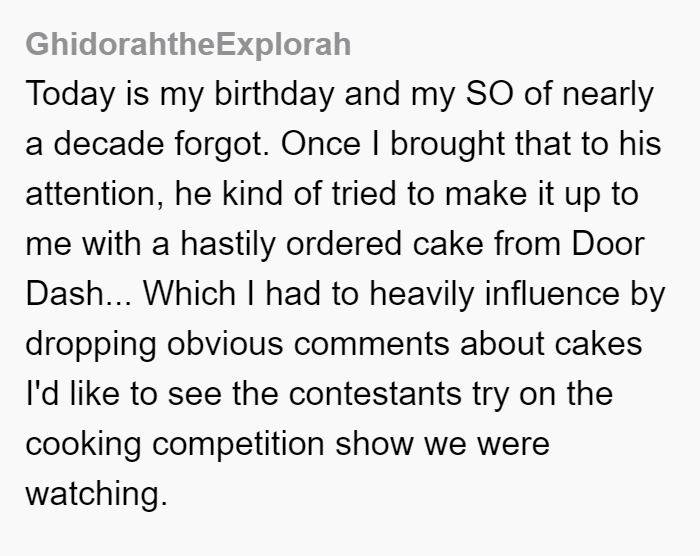Click the word "Door" ending the fourth line
The image size is (700, 556).
[x=608, y=244]
